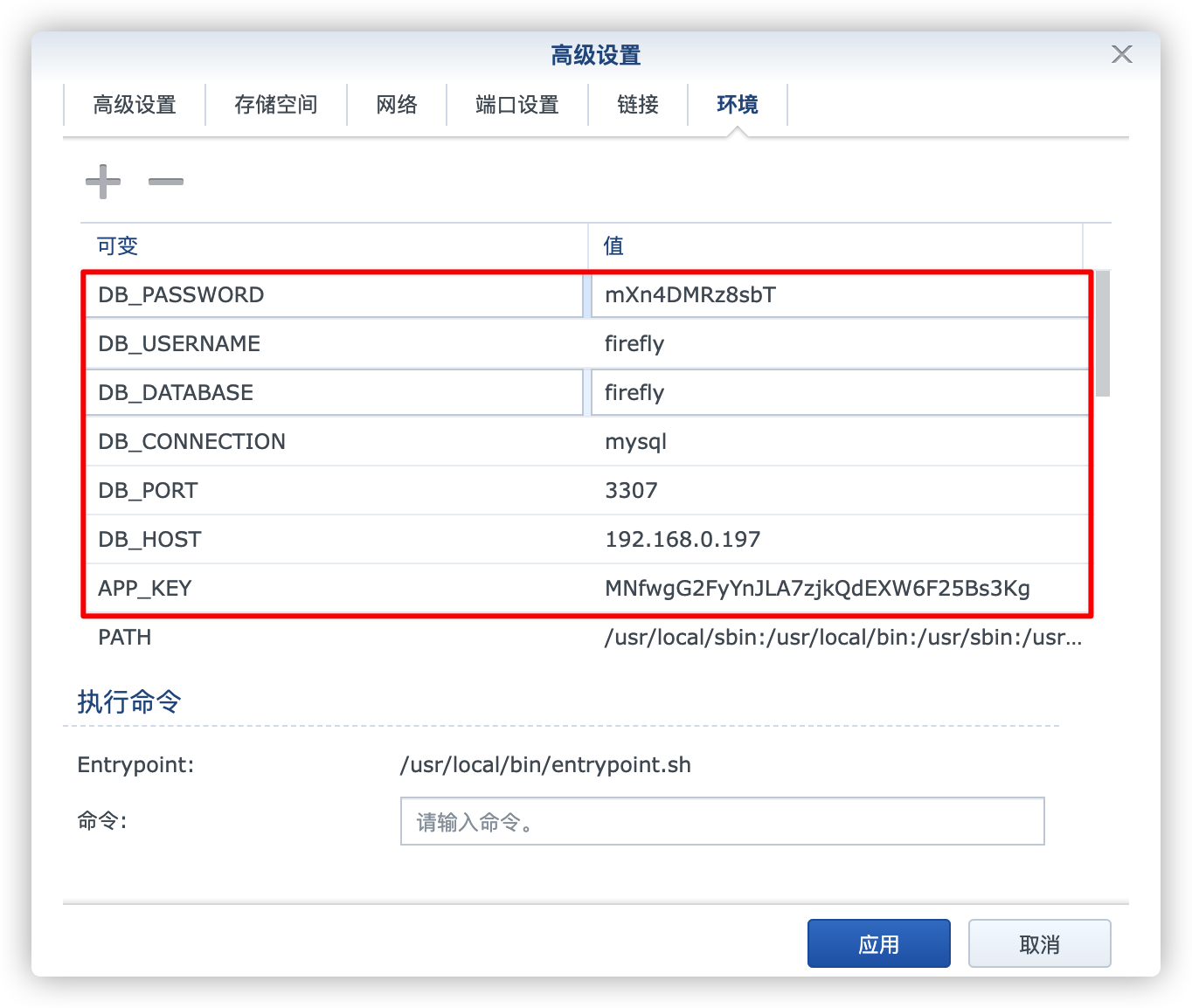Go to the 高级设置 tab
This screenshot has width=1192, height=1008.
134,105
